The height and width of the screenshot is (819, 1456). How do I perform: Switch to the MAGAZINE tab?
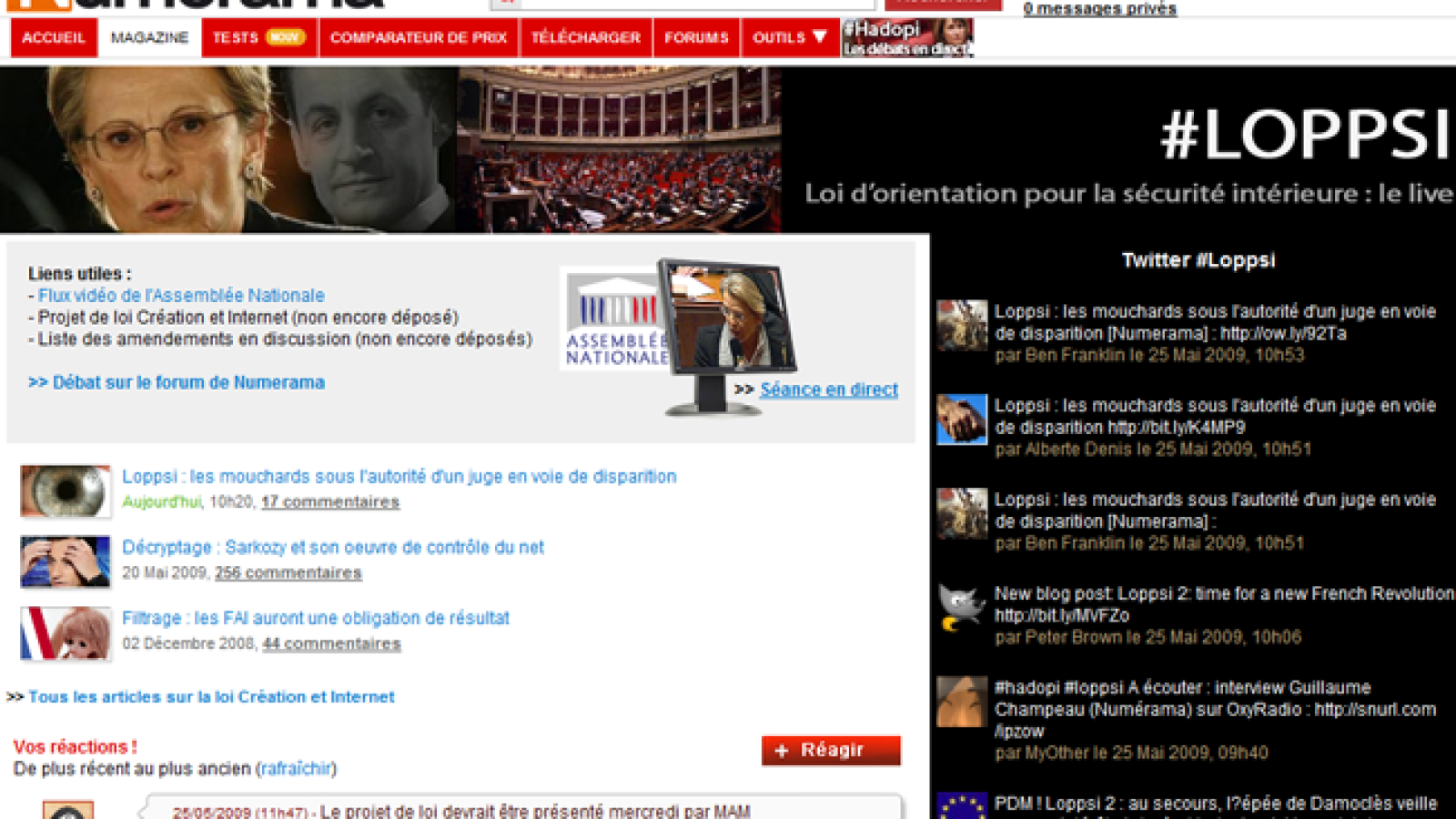pyautogui.click(x=149, y=37)
